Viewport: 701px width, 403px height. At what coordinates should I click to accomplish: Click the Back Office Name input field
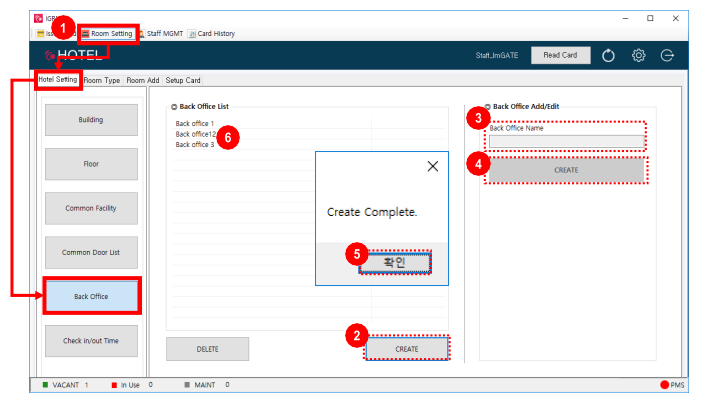566,141
